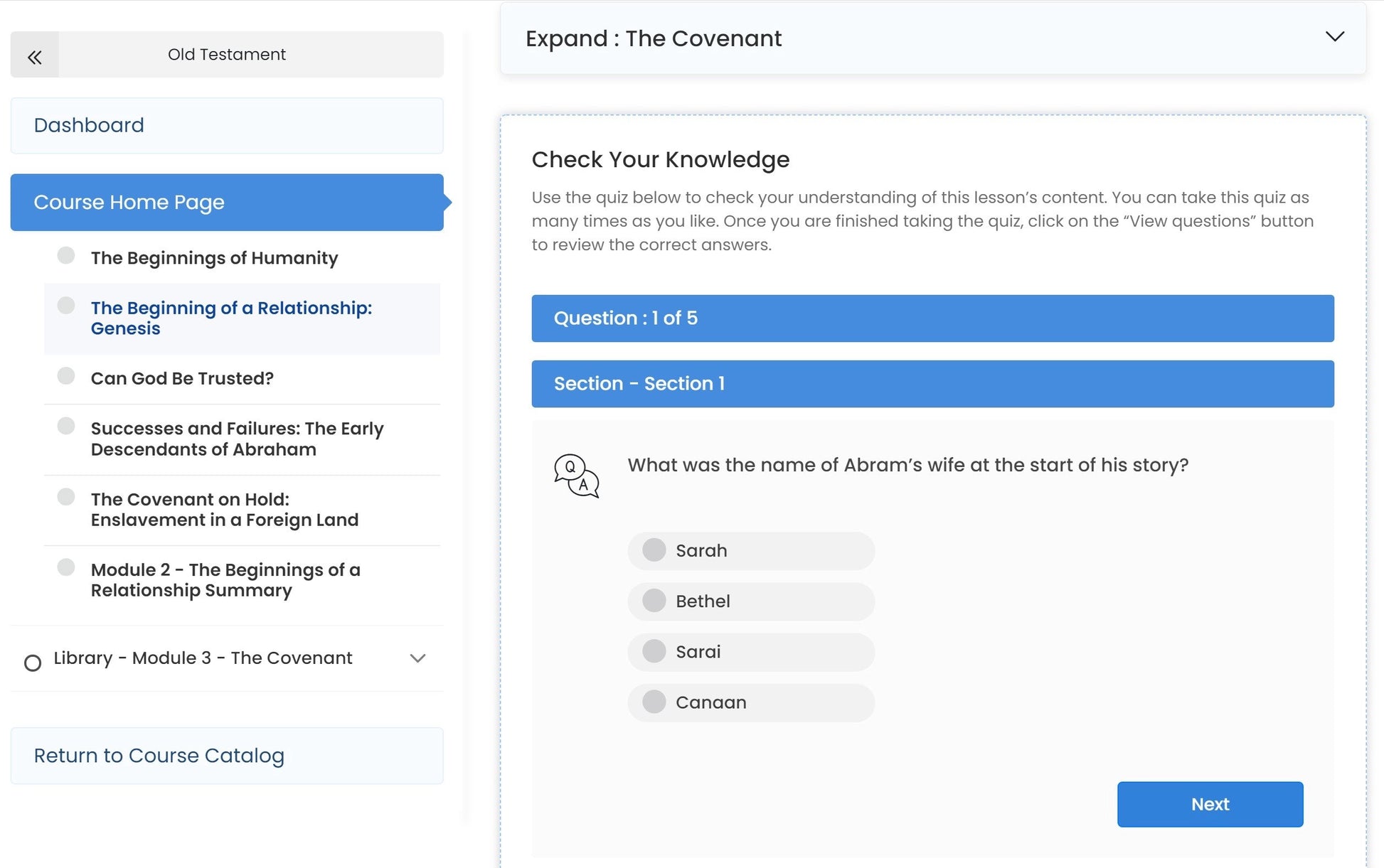Collapse sidebar with double-chevron icon

tap(34, 55)
